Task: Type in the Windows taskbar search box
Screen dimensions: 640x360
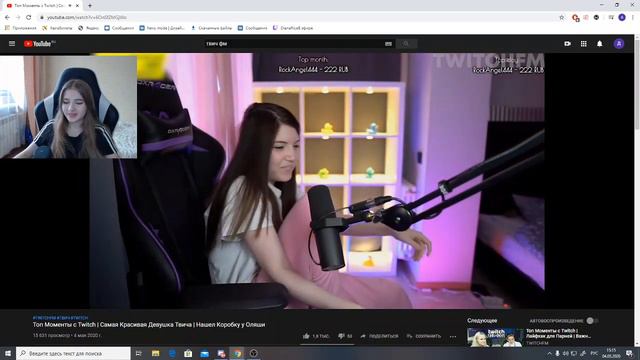Action: coord(73,353)
